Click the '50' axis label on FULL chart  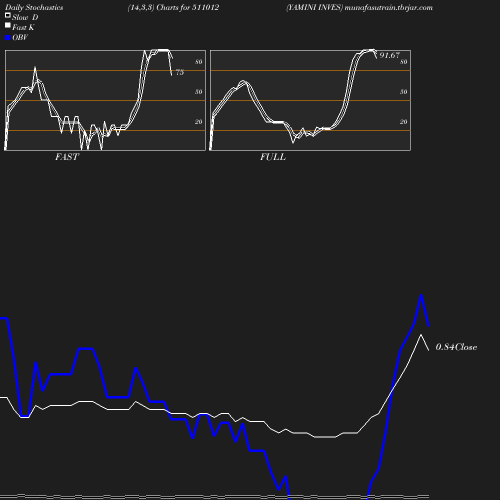click(404, 92)
